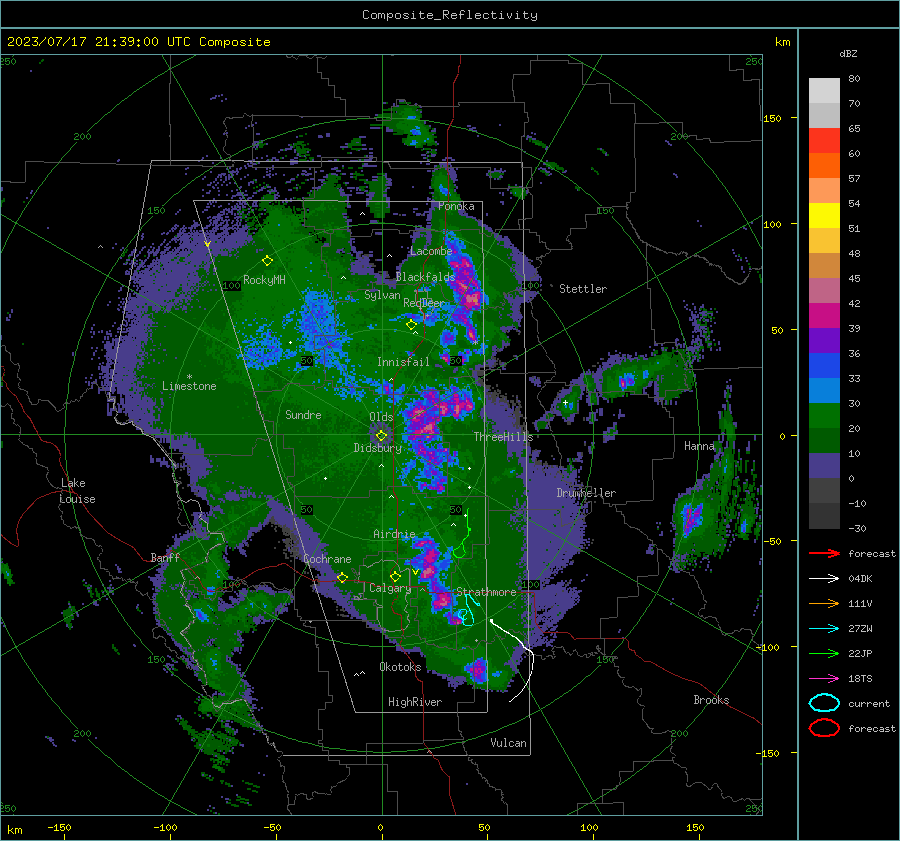Click the Limestone label

(189, 386)
